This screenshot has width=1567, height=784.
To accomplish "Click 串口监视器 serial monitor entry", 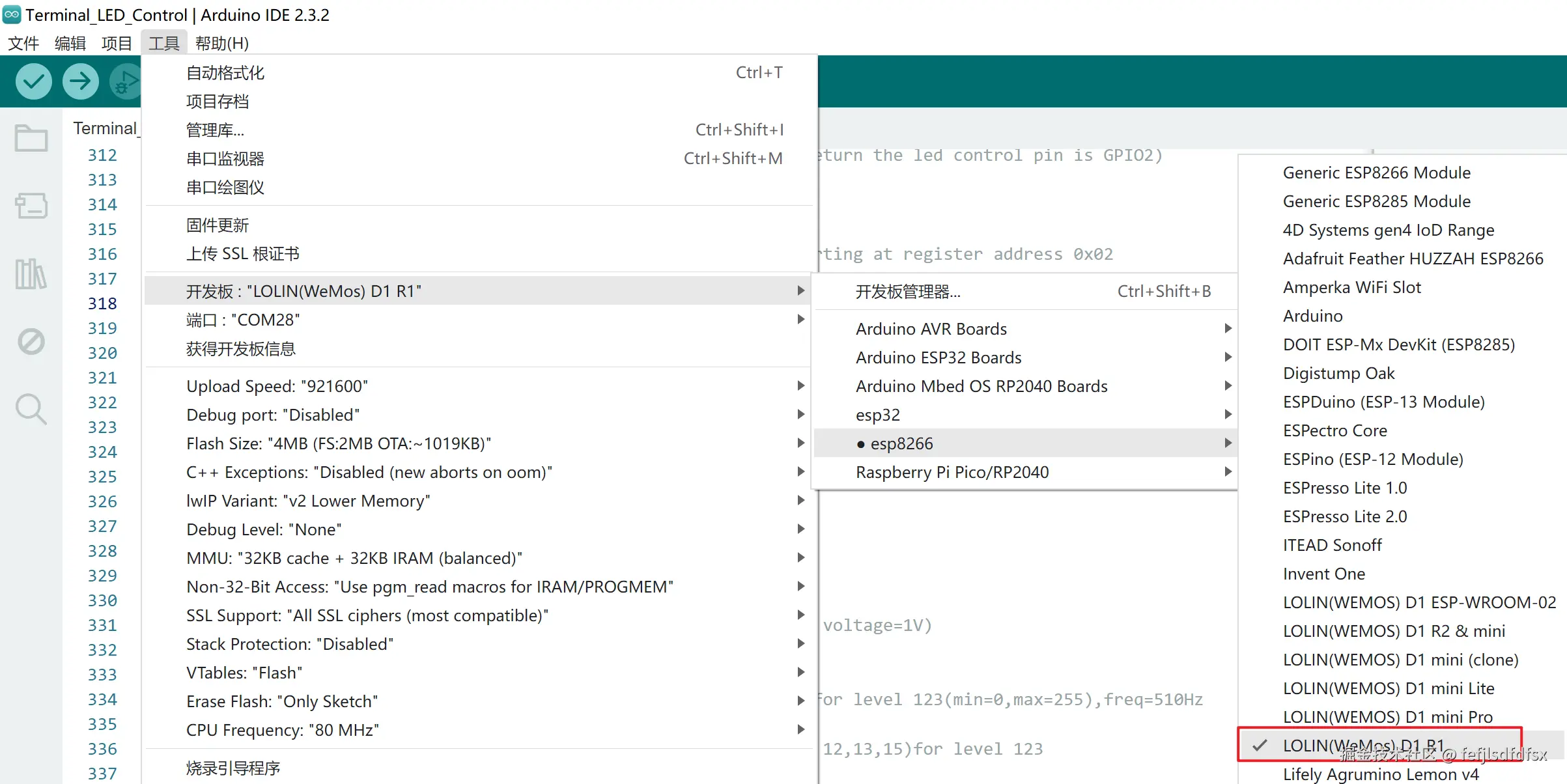I will pos(225,158).
